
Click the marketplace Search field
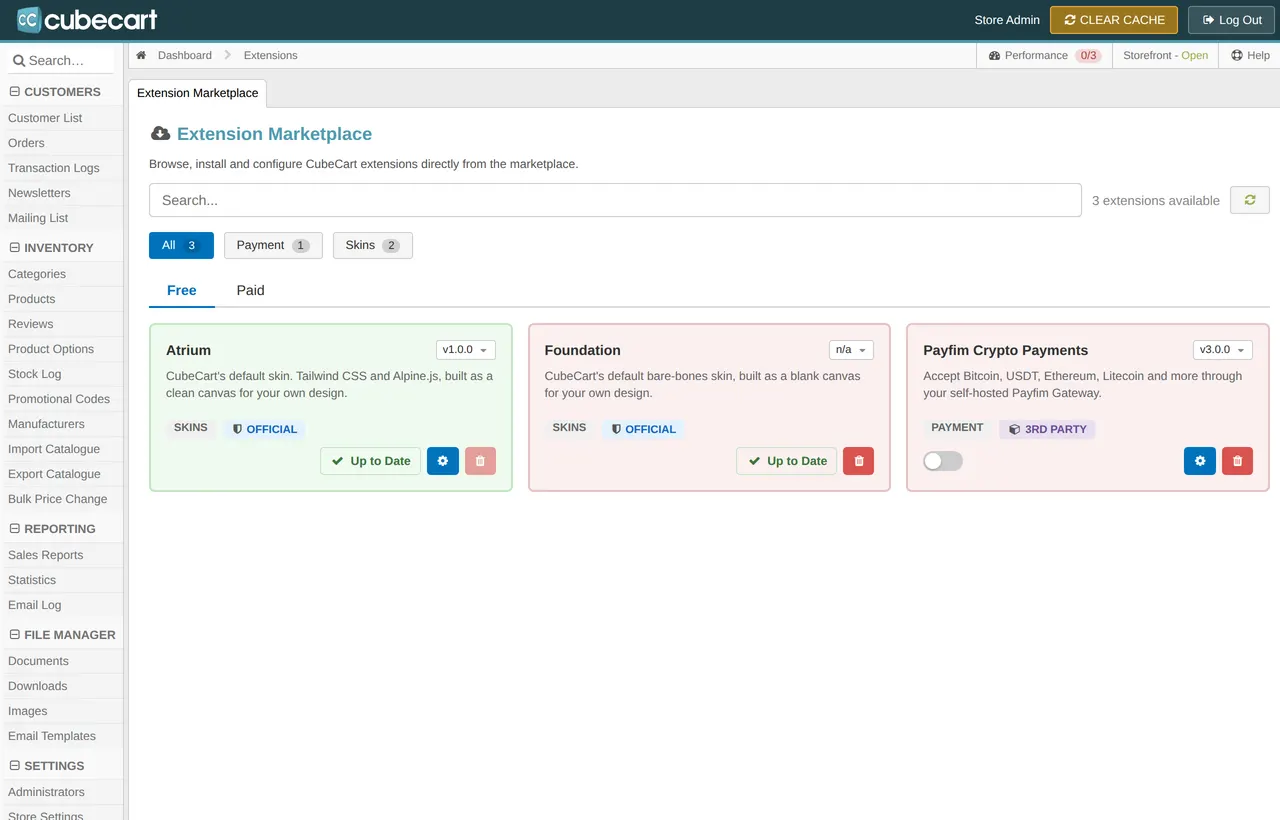(x=615, y=200)
